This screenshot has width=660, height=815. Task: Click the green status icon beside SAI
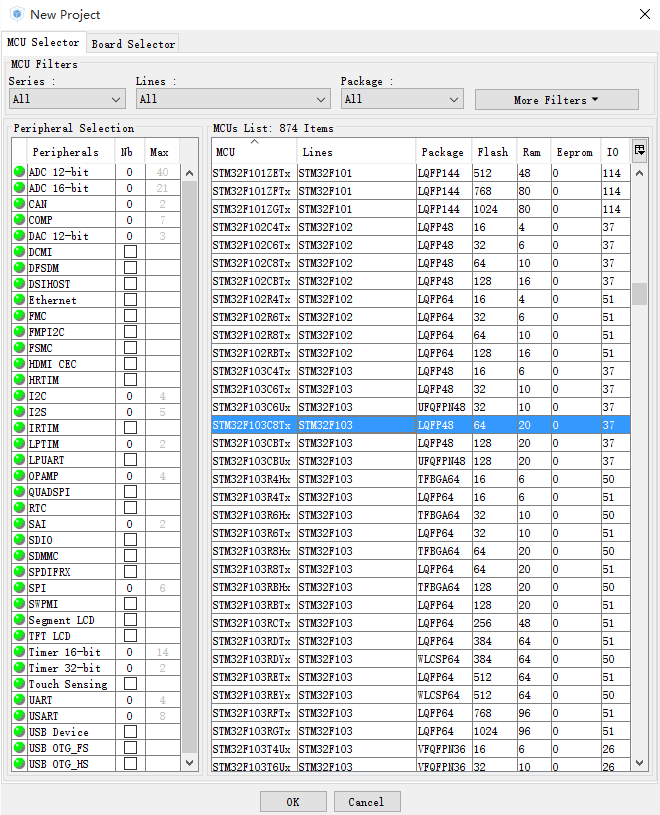[x=19, y=523]
